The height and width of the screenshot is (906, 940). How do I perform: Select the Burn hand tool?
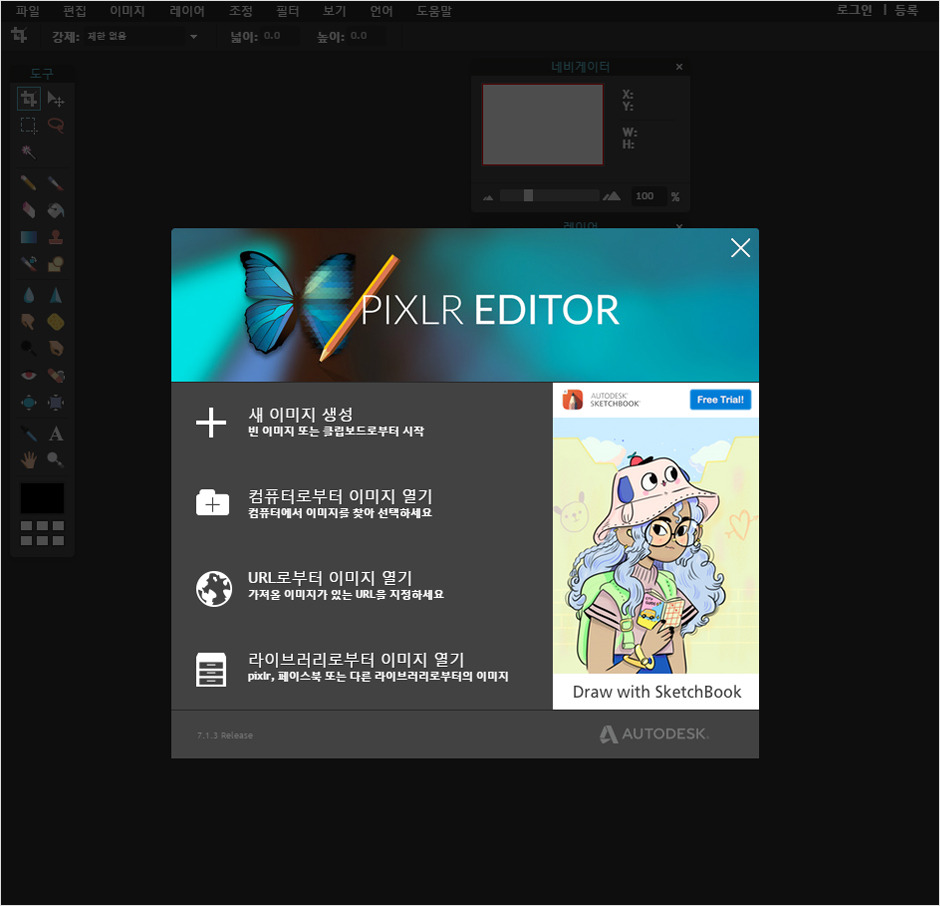click(x=56, y=348)
